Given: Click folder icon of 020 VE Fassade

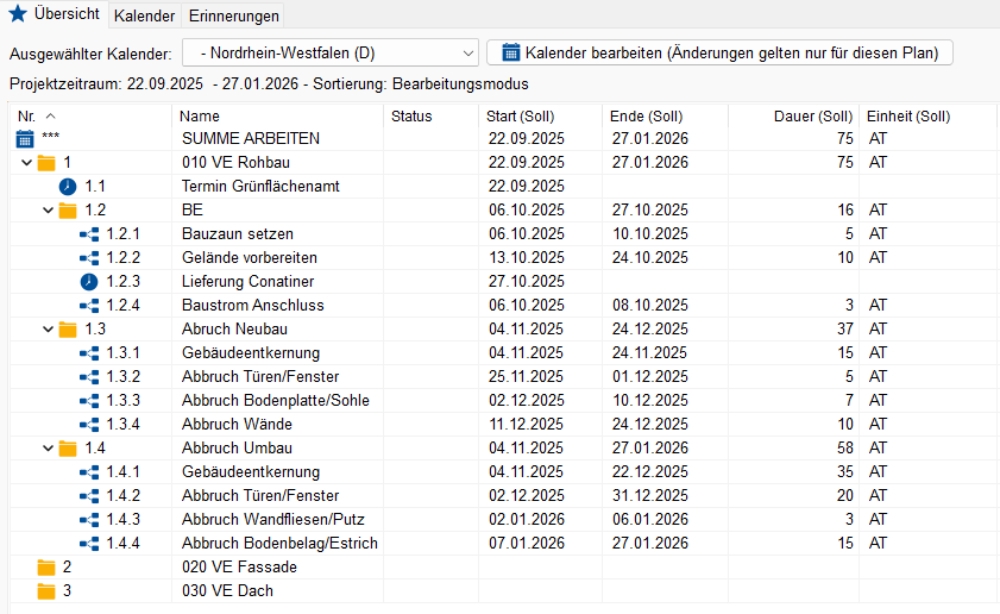Looking at the screenshot, I should (46, 567).
